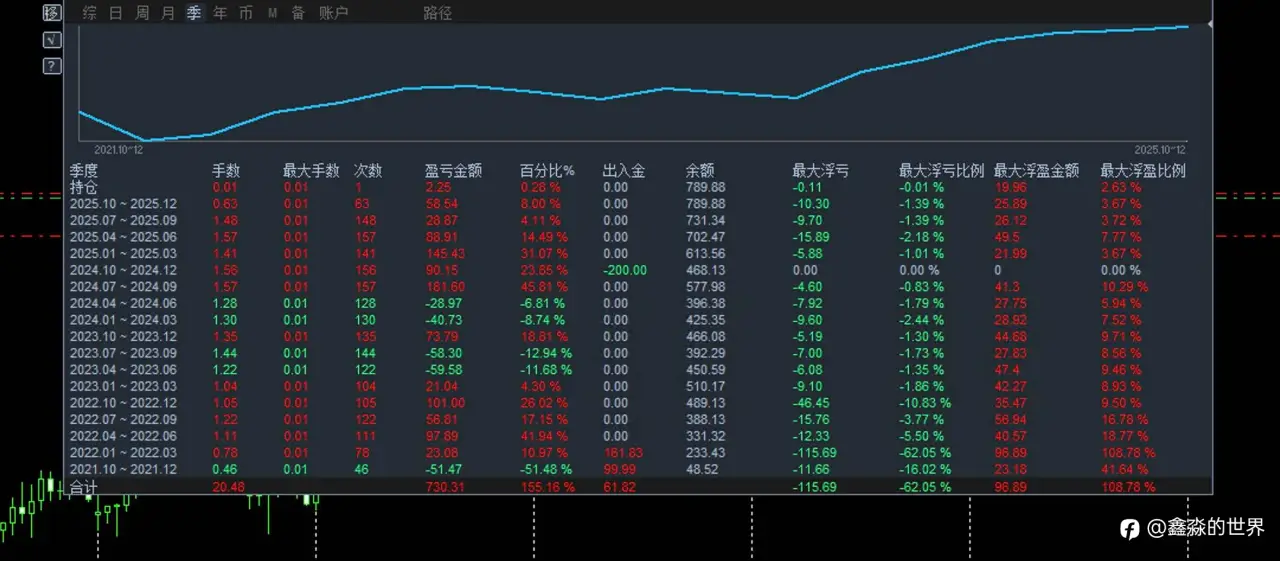This screenshot has height=561, width=1280.
Task: Click the 最大浮盈比例 column header
Action: tap(1143, 171)
